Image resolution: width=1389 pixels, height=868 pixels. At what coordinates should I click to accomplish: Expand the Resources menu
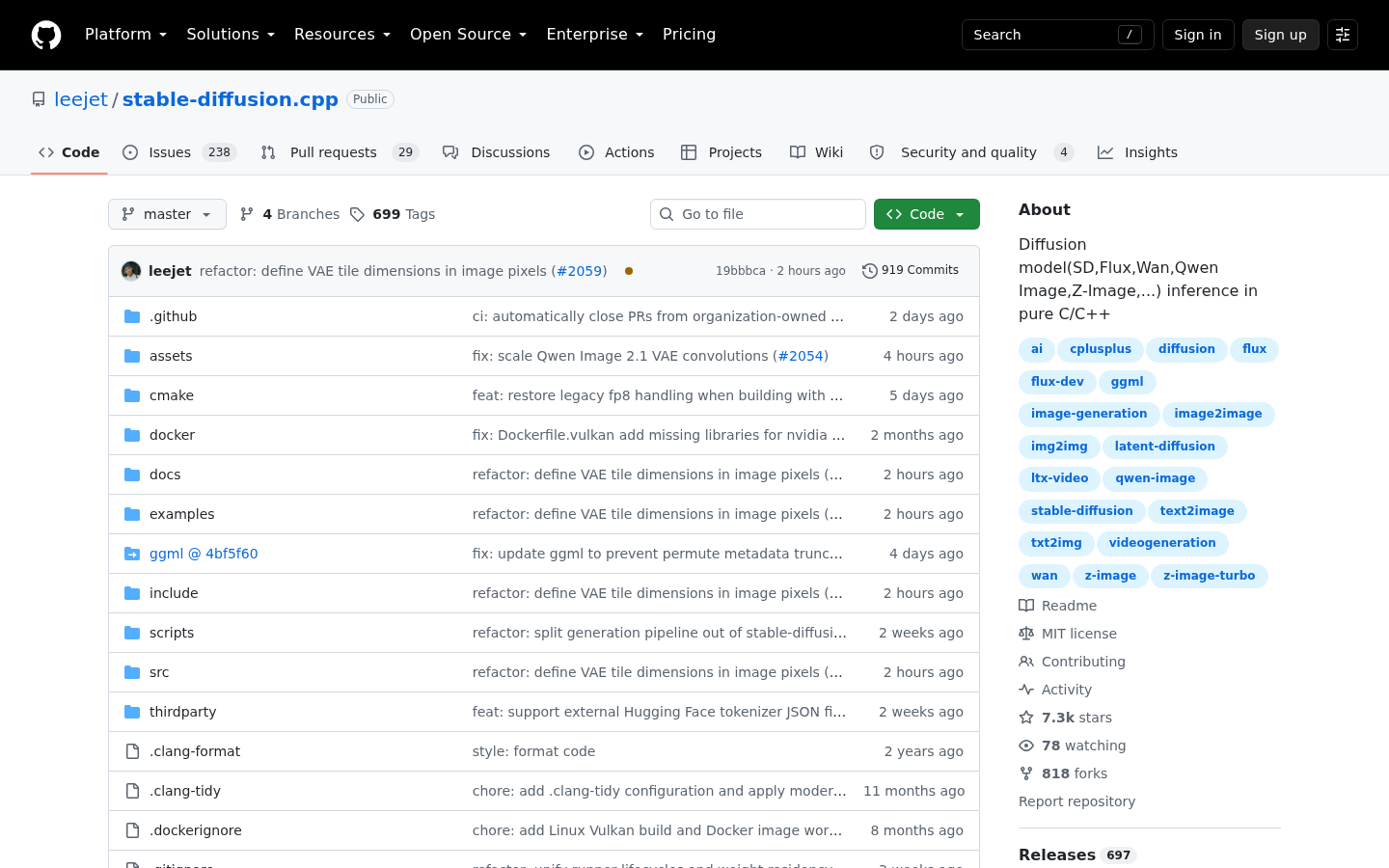(x=342, y=35)
